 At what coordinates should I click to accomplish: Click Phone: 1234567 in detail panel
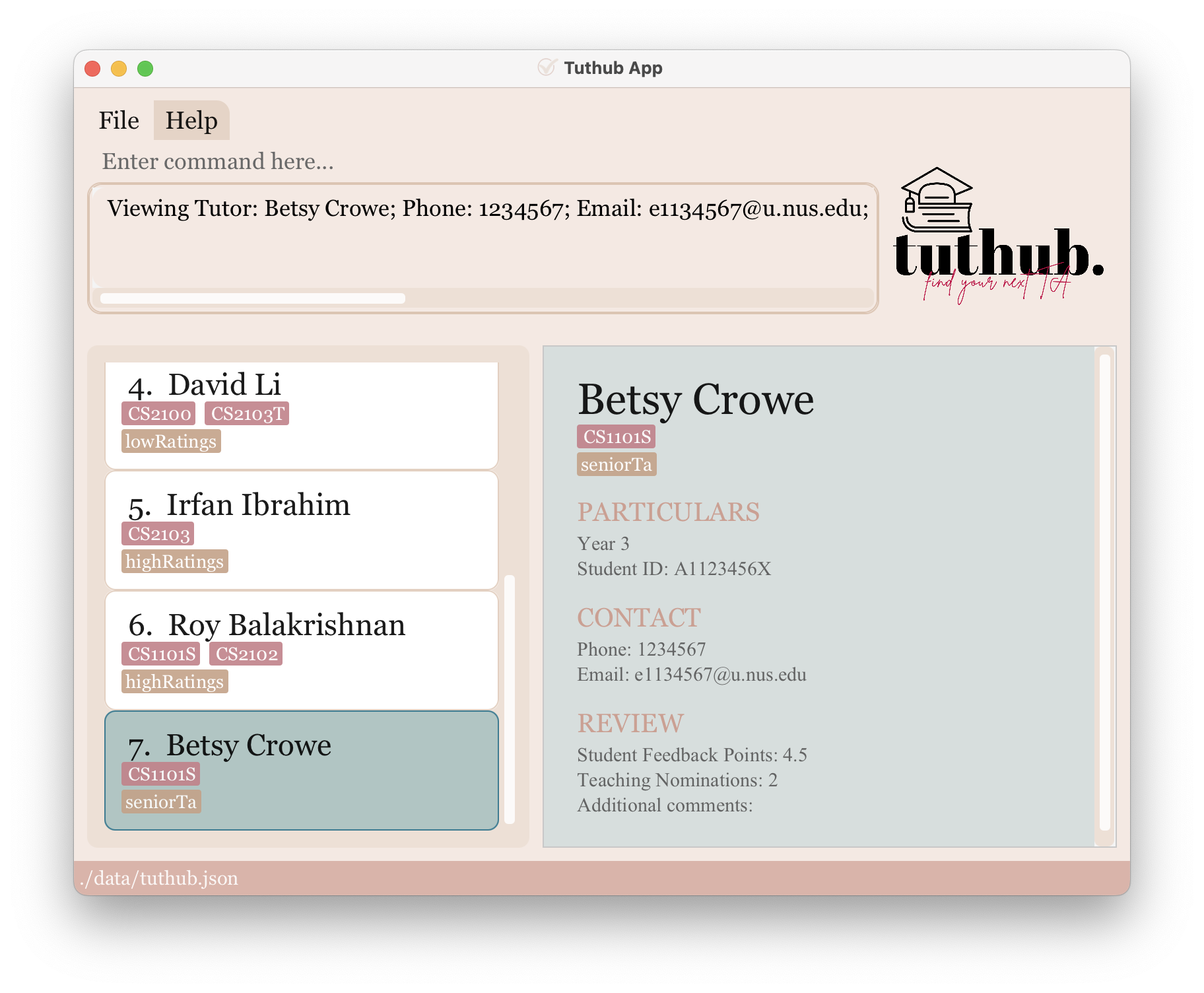click(642, 649)
